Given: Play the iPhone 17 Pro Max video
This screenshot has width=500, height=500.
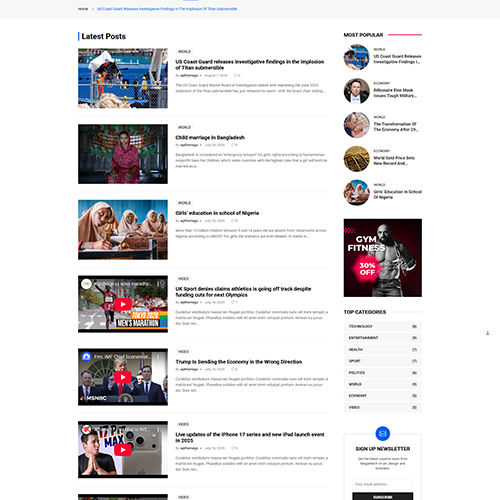Looking at the screenshot, I should pyautogui.click(x=123, y=450).
